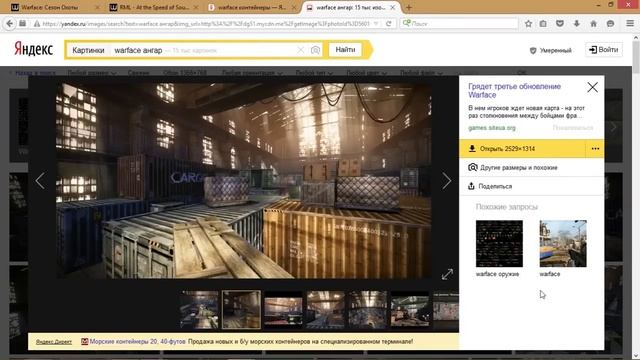The width and height of the screenshot is (640, 360).
Task: Open the Pocket shield icon in toolbar
Action: tap(560, 24)
